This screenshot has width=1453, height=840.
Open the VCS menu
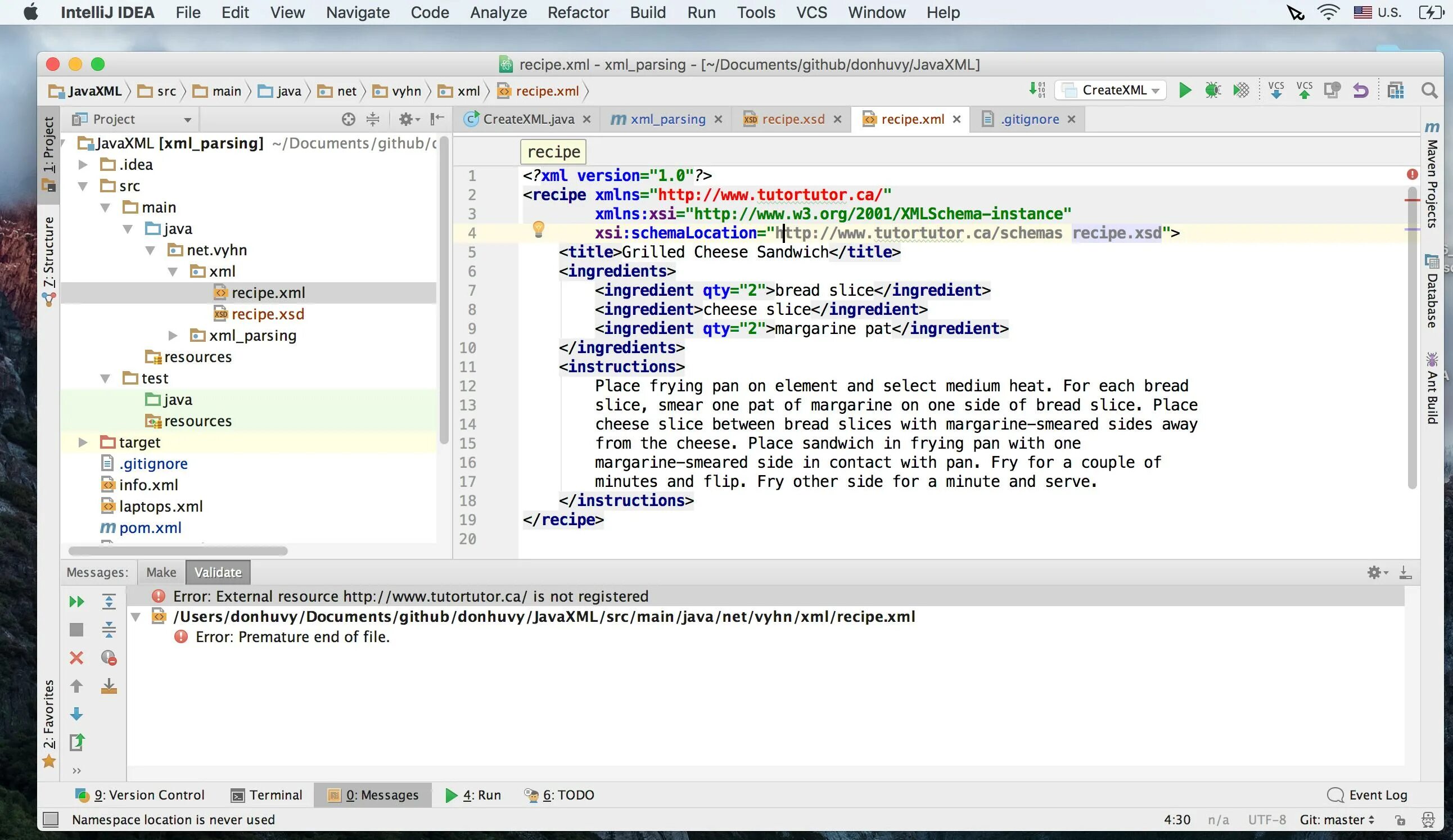(811, 12)
